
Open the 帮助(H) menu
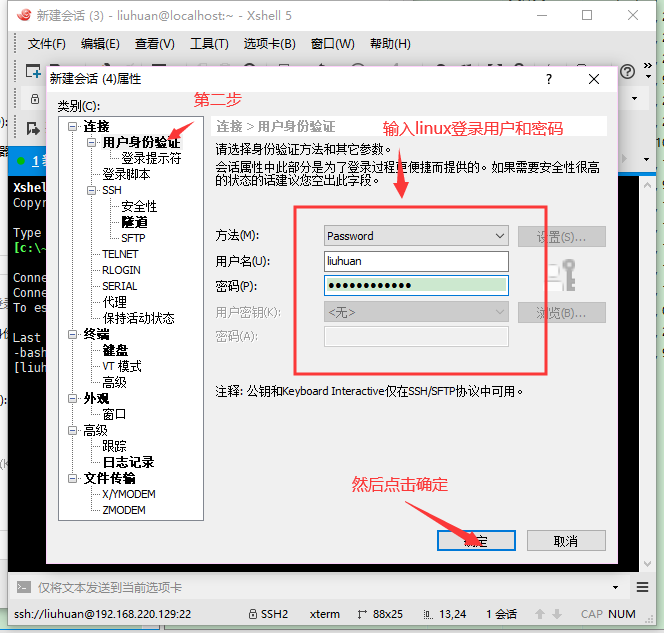pyautogui.click(x=390, y=44)
